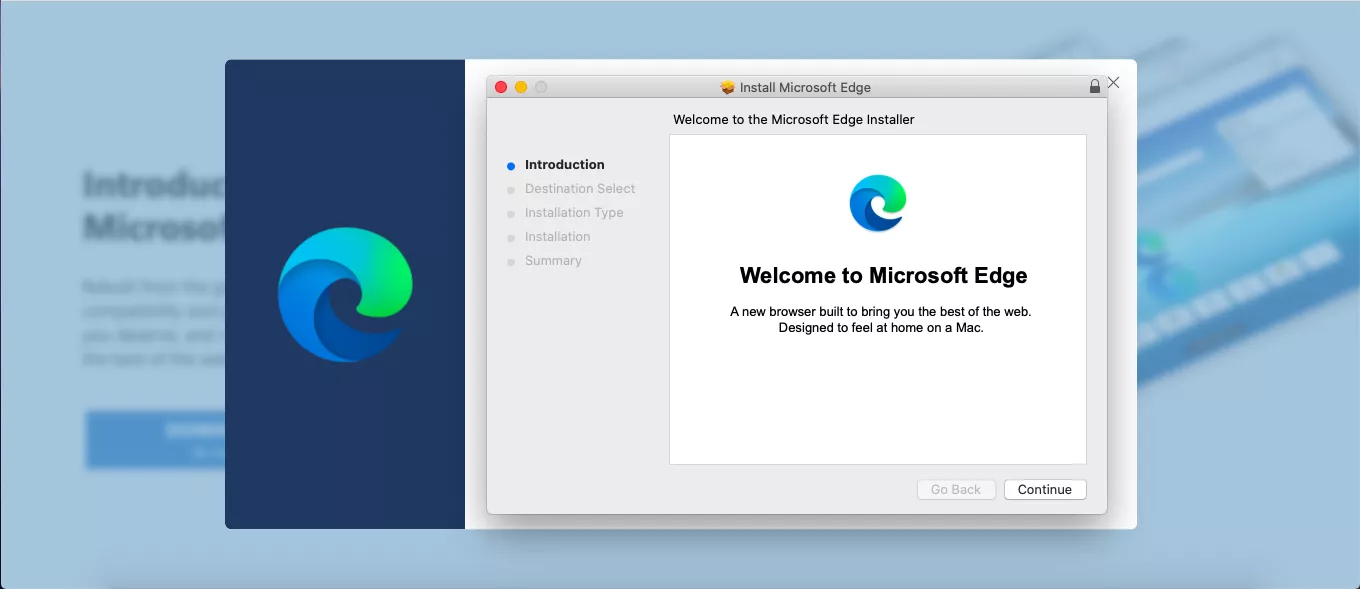The height and width of the screenshot is (589, 1360).
Task: Select the Summary step in the sidebar
Action: point(553,261)
